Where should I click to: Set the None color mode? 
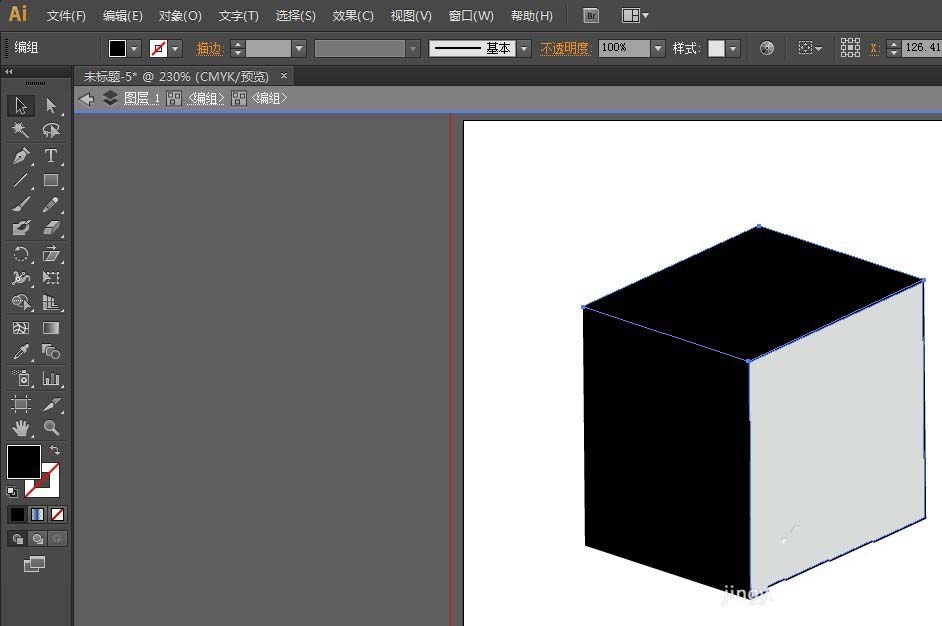click(x=58, y=515)
